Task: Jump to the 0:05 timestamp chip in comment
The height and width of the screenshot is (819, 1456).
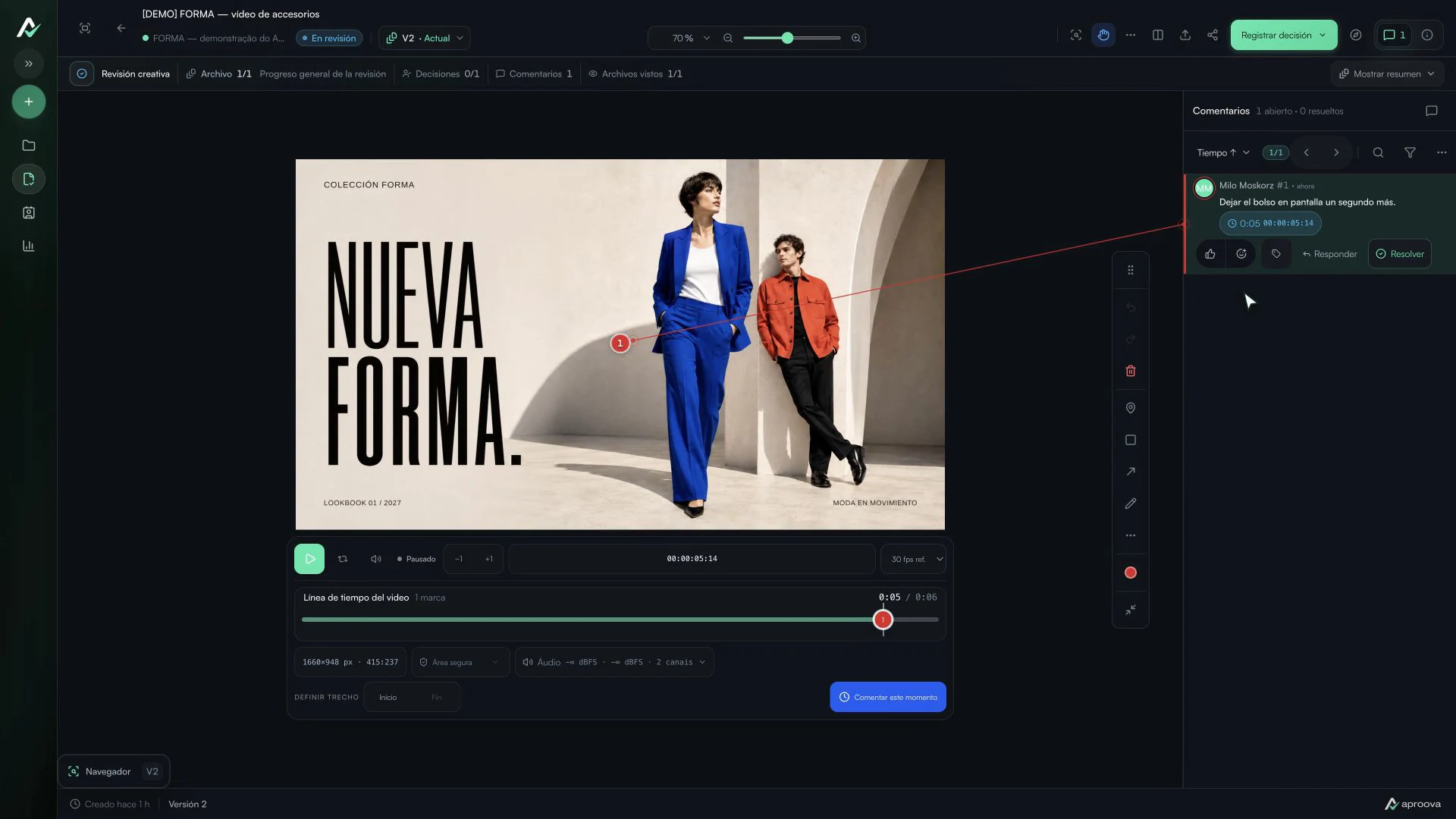Action: pyautogui.click(x=1270, y=223)
